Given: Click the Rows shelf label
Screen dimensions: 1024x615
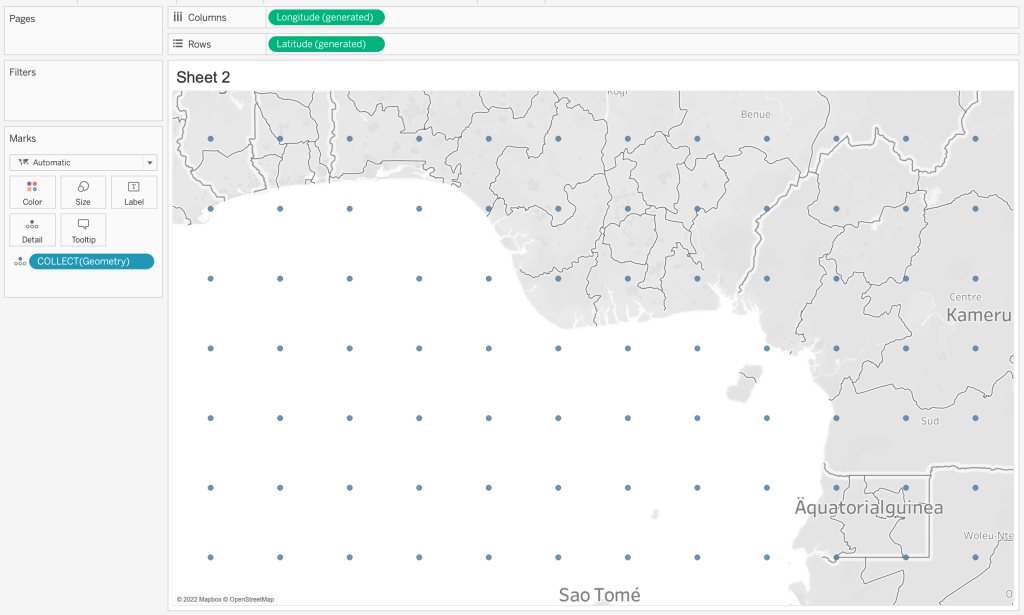Looking at the screenshot, I should tap(199, 44).
